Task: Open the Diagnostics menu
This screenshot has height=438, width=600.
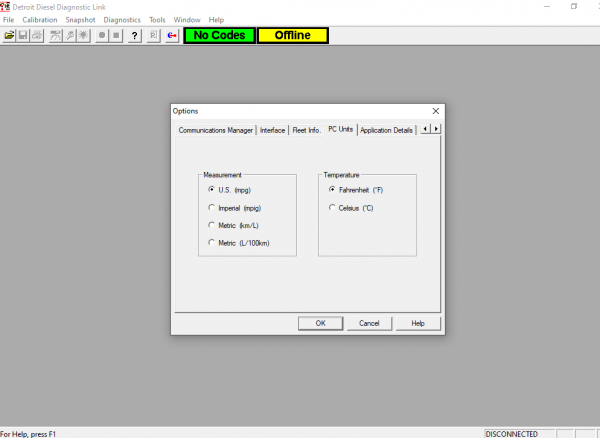Action: [x=122, y=20]
